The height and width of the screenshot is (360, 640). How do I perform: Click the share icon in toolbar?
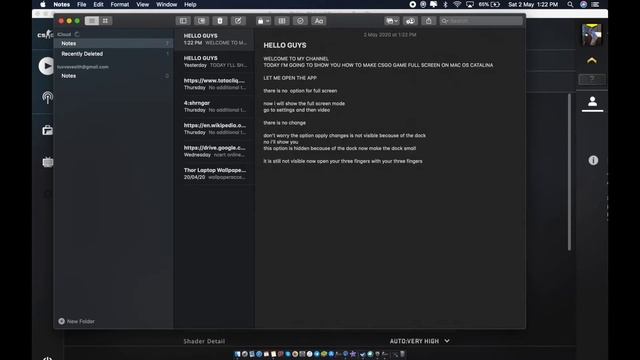click(429, 21)
